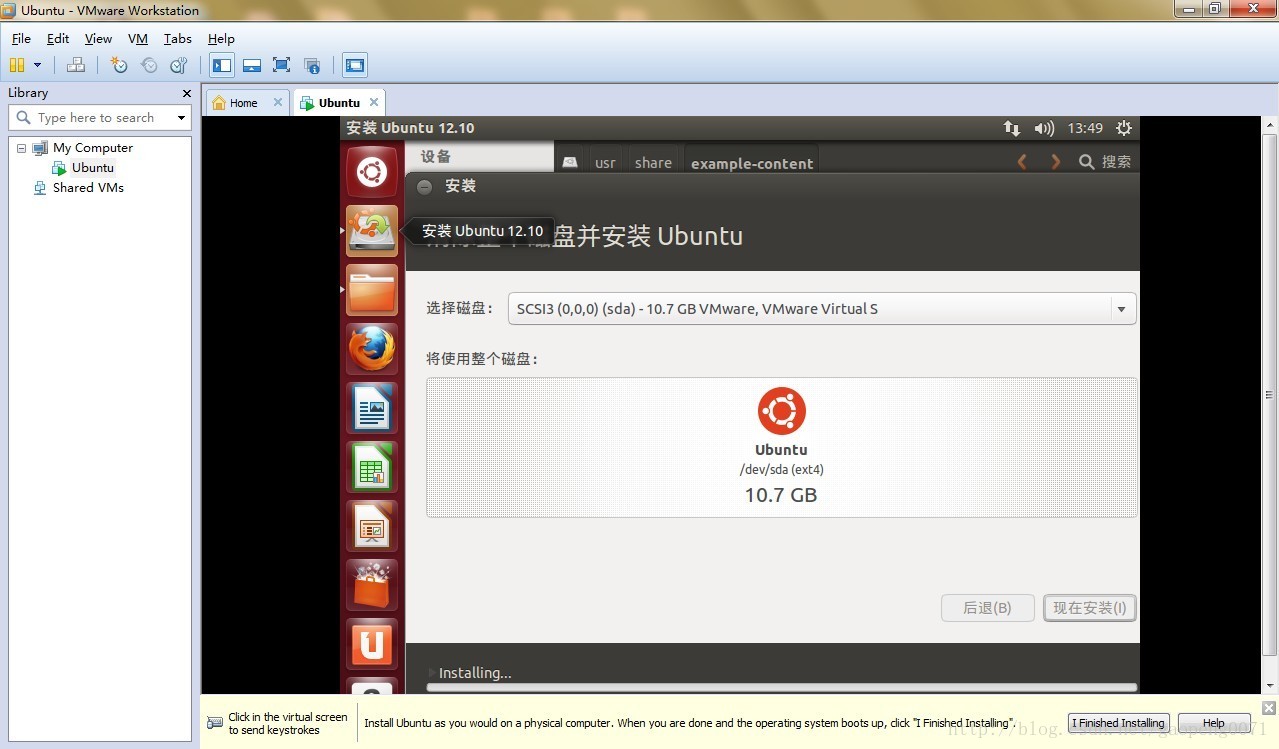Click the Ubuntu logo in the disk preview
This screenshot has width=1279, height=749.
781,410
